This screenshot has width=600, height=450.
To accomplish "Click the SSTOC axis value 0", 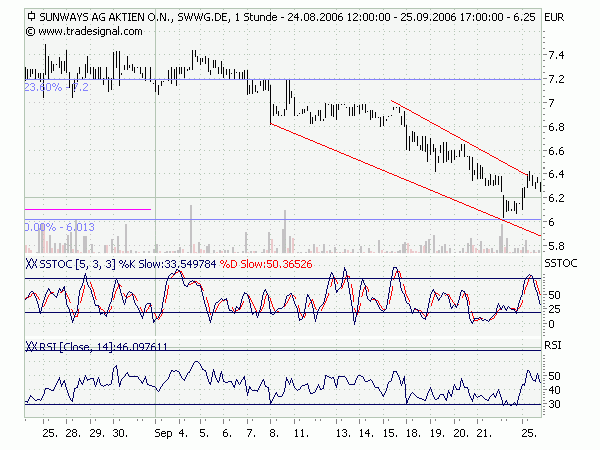I will (x=551, y=324).
